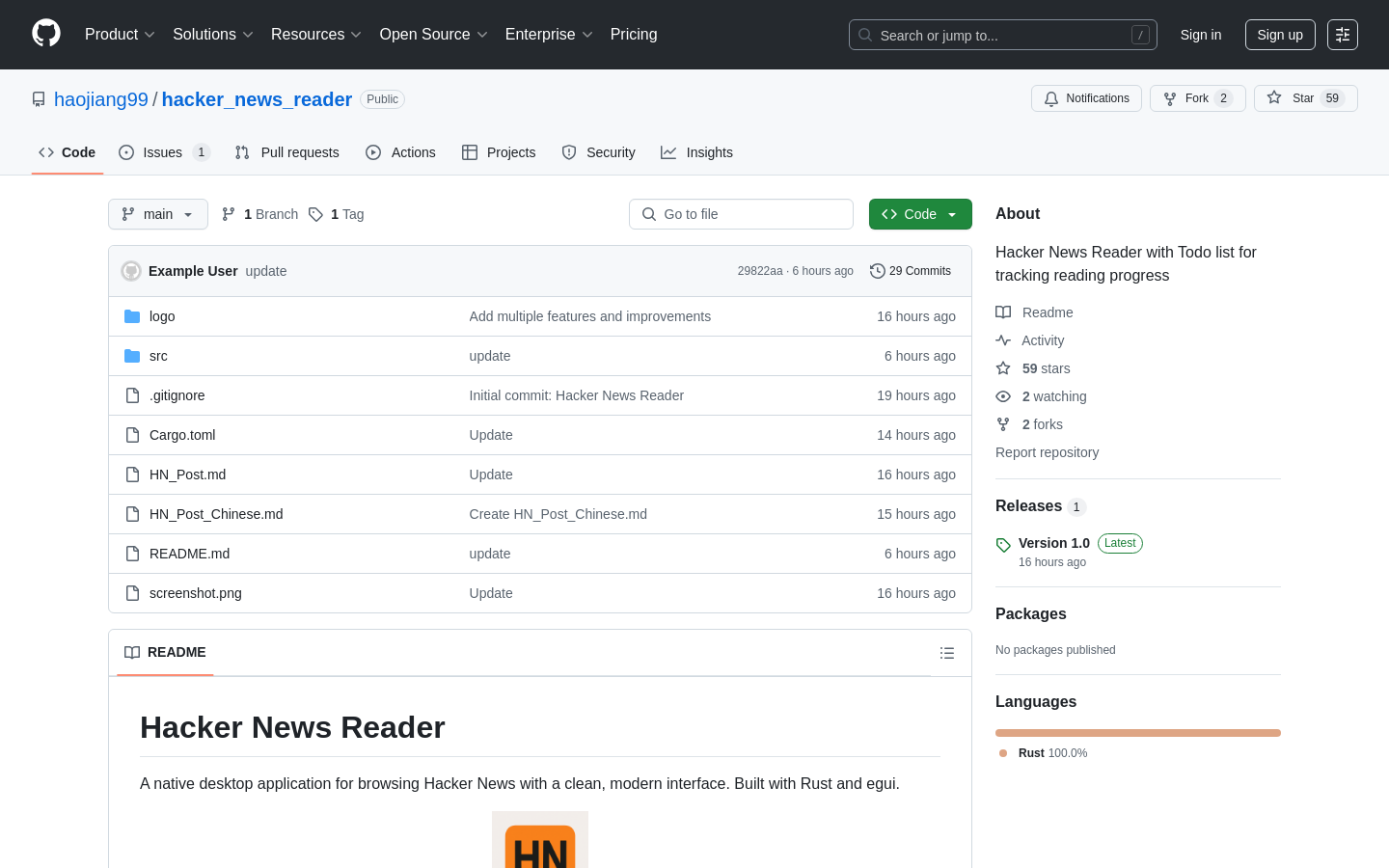
Task: Click the HN_Post_Chinese.md file icon
Action: [132, 514]
